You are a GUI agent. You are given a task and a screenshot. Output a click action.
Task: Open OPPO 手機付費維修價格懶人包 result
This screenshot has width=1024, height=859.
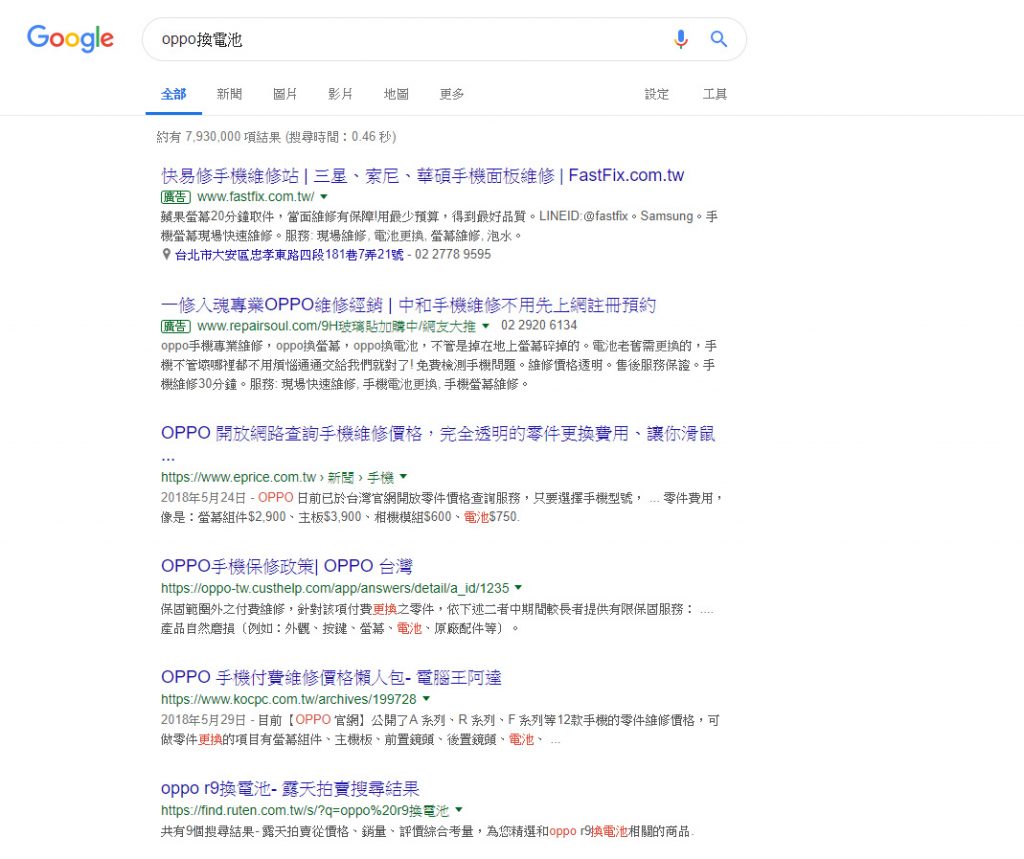click(331, 677)
